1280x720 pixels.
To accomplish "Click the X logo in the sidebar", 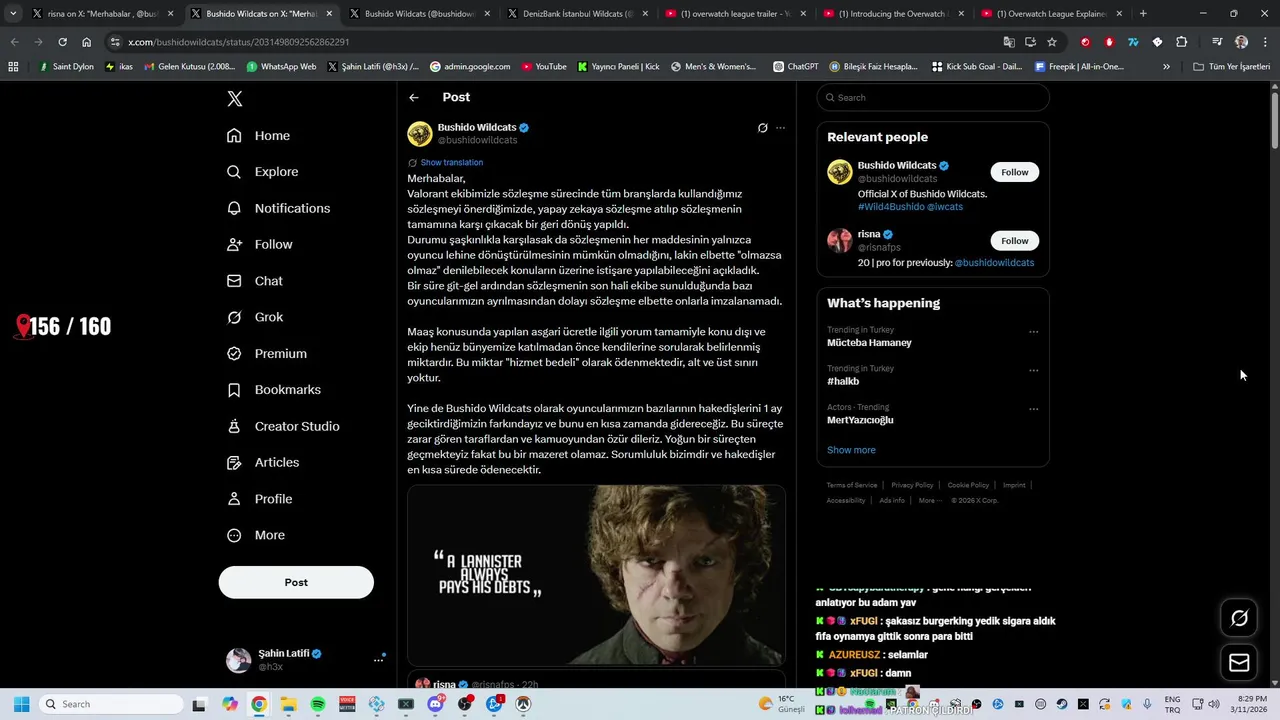I will (234, 98).
